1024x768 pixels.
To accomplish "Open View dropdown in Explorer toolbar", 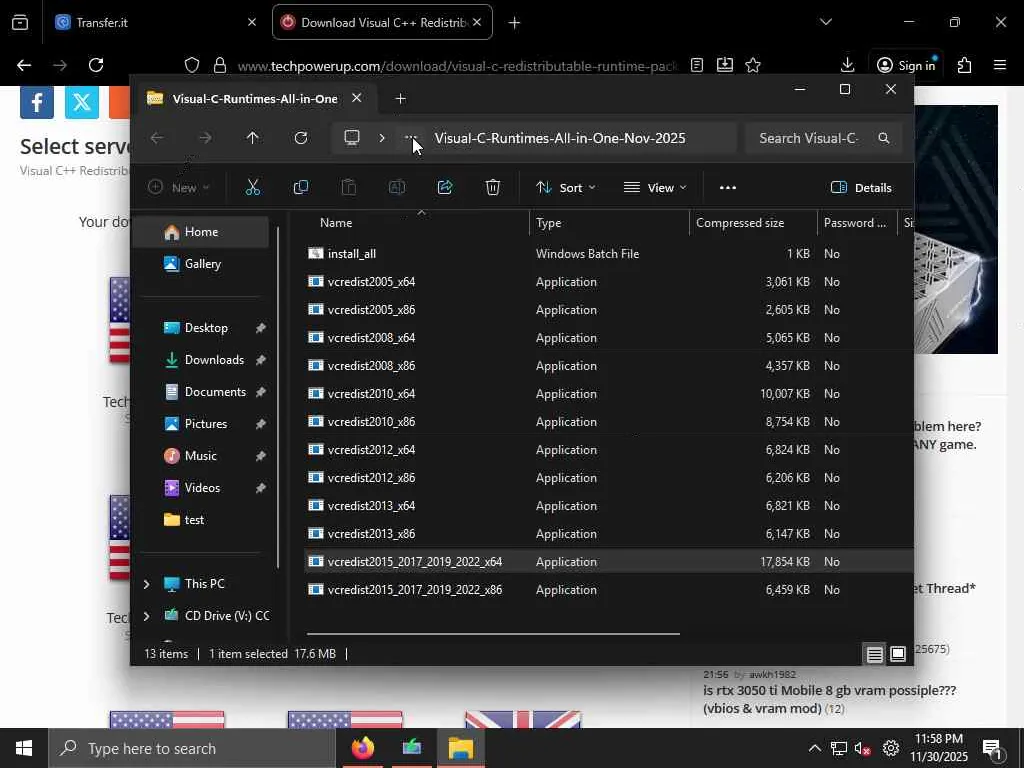I will click(655, 187).
